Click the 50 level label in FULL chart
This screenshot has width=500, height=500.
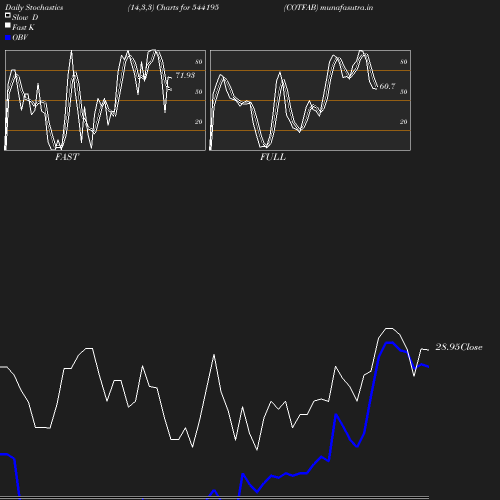click(404, 92)
